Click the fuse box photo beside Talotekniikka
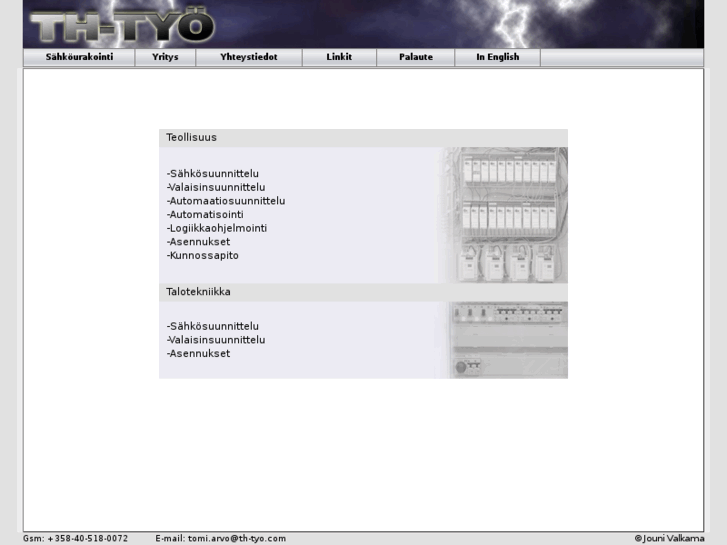Image resolution: width=727 pixels, height=545 pixels. [503, 340]
